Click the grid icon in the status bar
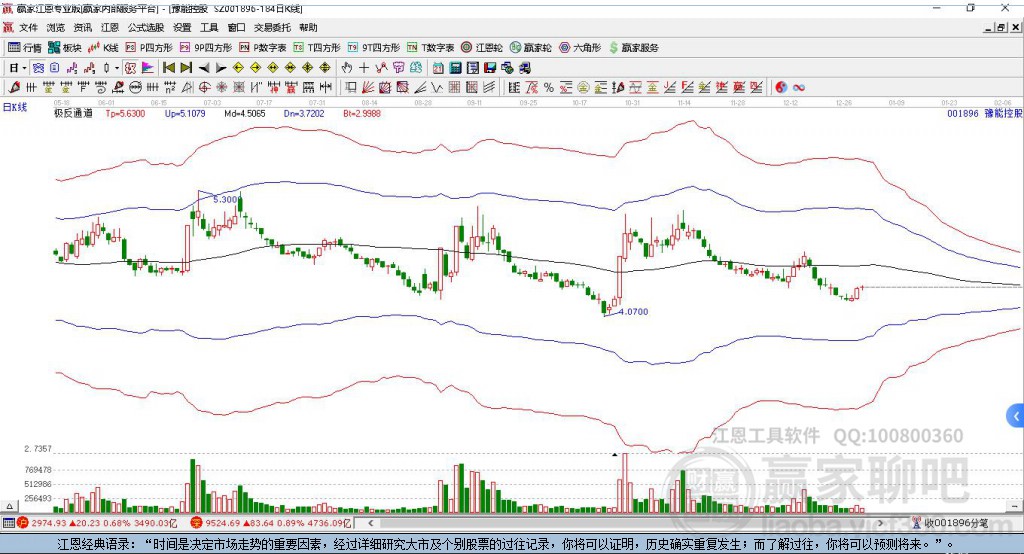 (x=8, y=523)
